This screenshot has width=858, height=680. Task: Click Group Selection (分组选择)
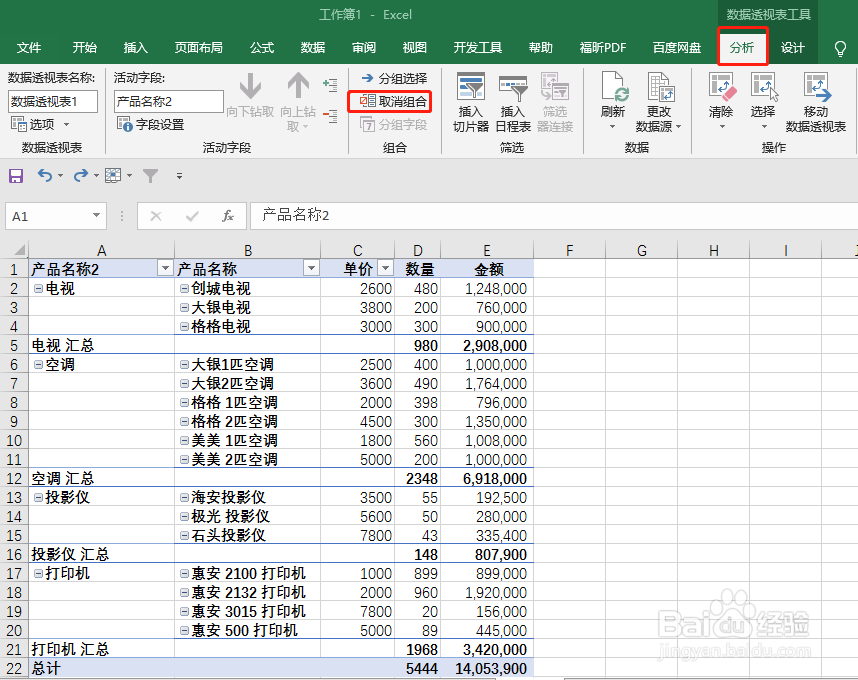coord(395,79)
